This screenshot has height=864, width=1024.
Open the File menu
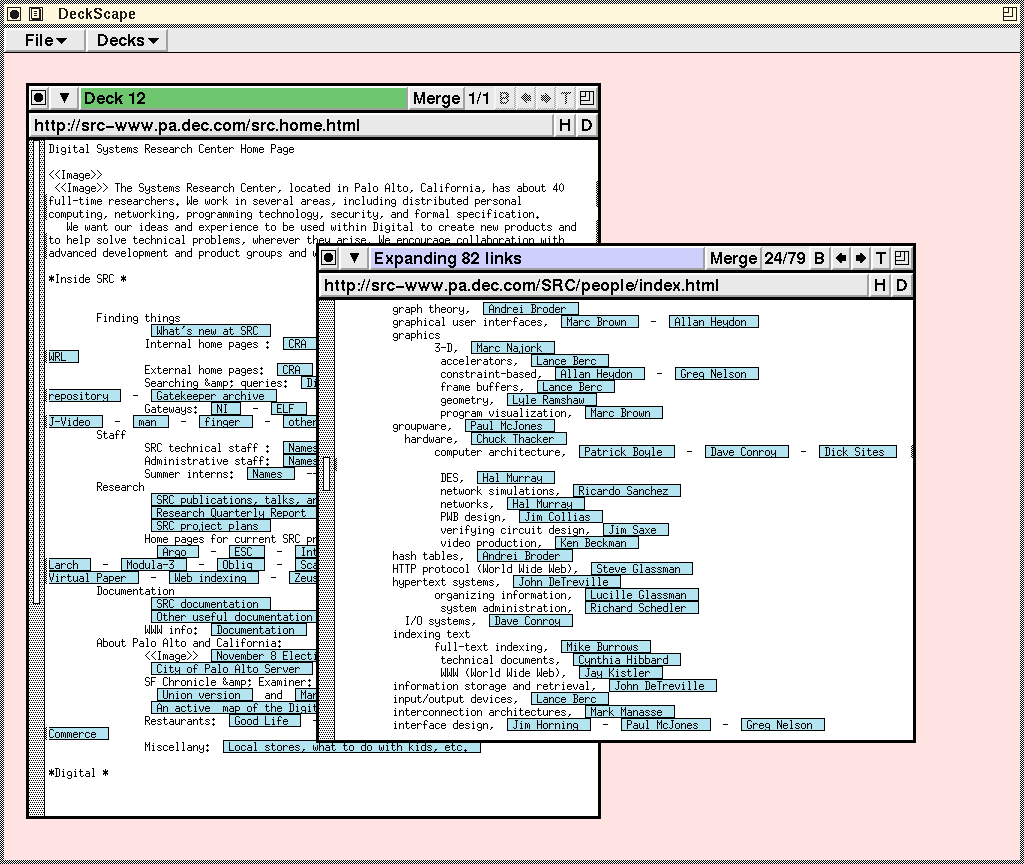click(45, 40)
